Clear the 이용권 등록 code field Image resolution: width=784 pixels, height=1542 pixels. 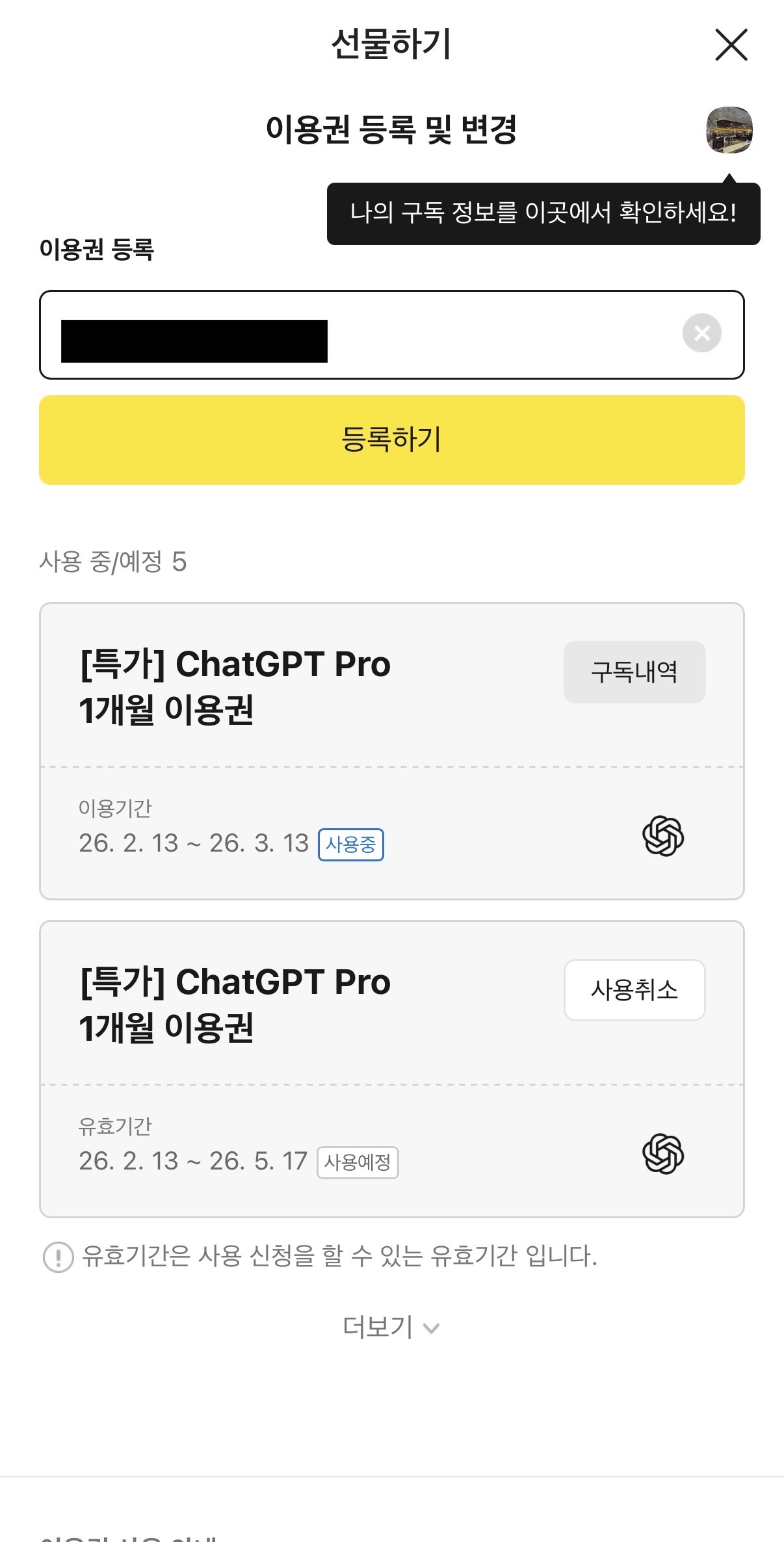[701, 333]
